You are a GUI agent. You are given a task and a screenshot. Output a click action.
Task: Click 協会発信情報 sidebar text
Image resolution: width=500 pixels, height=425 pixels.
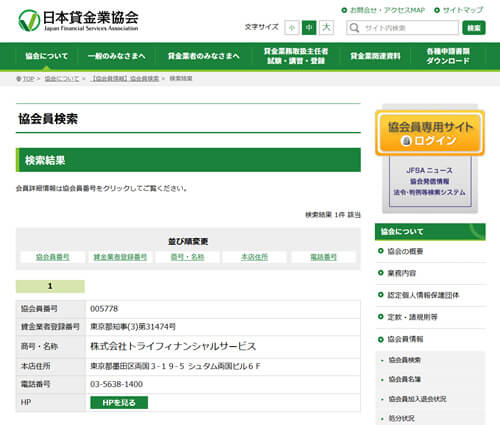[429, 181]
